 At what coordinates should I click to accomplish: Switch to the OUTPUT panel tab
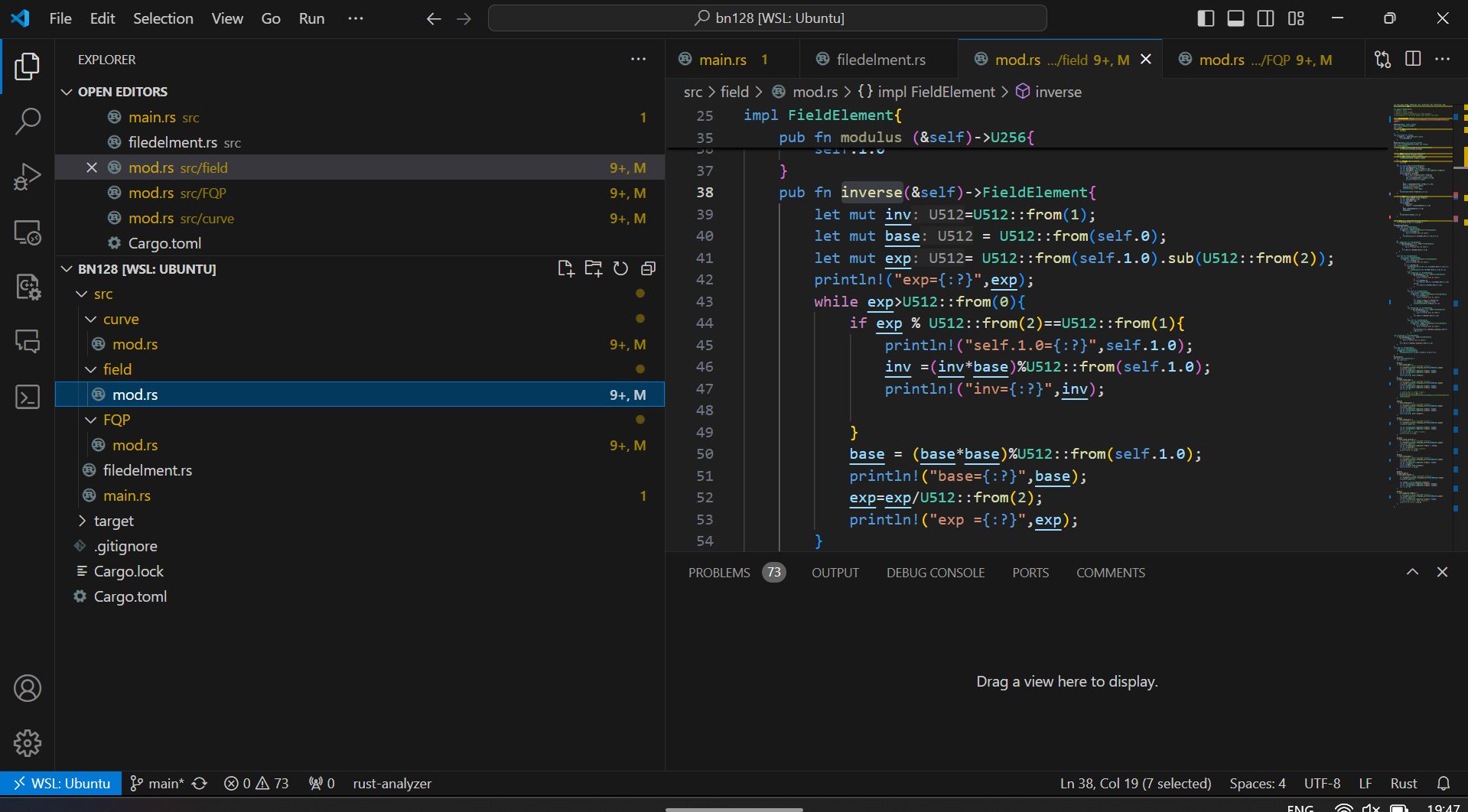[x=835, y=573]
